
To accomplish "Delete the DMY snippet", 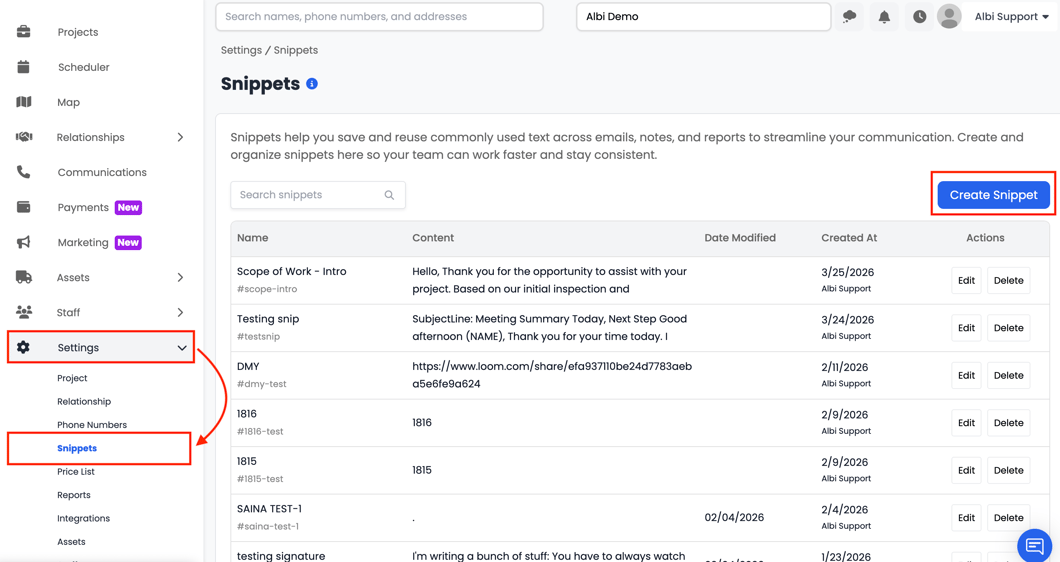I will tap(1009, 375).
